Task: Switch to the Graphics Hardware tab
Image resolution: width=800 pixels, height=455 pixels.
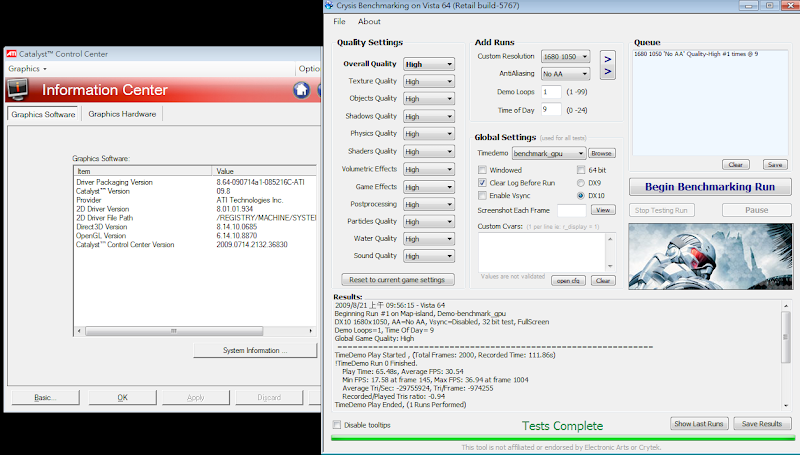Action: (x=122, y=114)
